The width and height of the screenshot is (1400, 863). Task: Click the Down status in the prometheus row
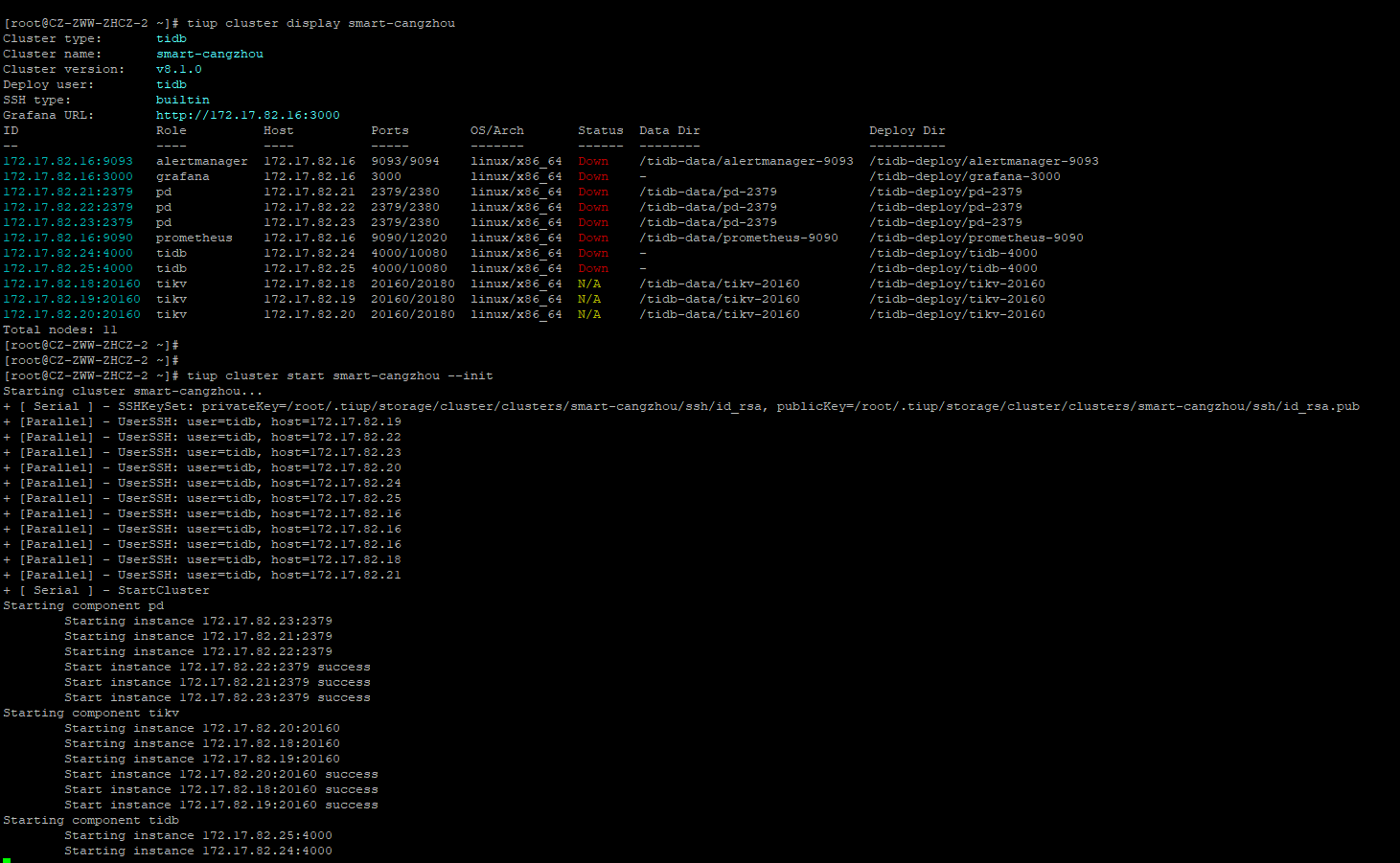[x=593, y=238]
